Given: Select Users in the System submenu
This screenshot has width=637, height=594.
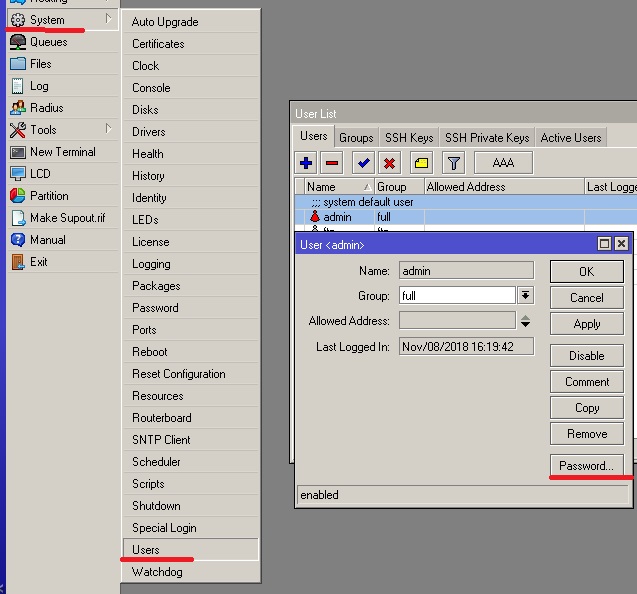Looking at the screenshot, I should coord(146,550).
